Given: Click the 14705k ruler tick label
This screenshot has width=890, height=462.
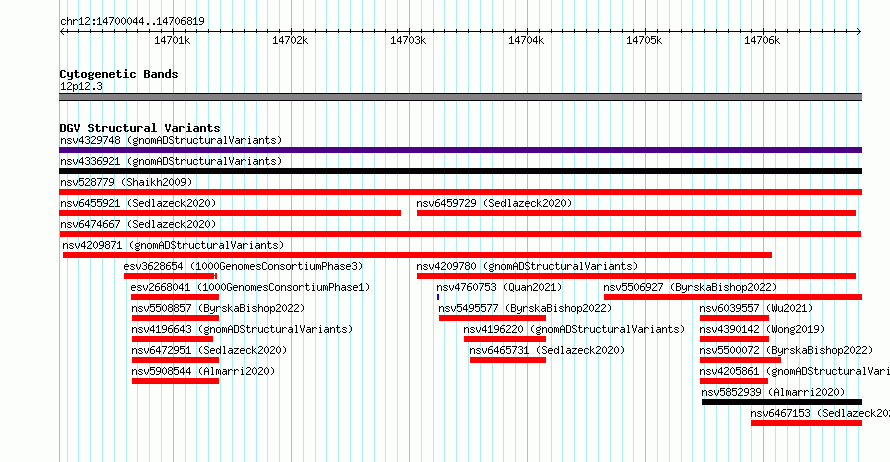Looking at the screenshot, I should coord(644,40).
